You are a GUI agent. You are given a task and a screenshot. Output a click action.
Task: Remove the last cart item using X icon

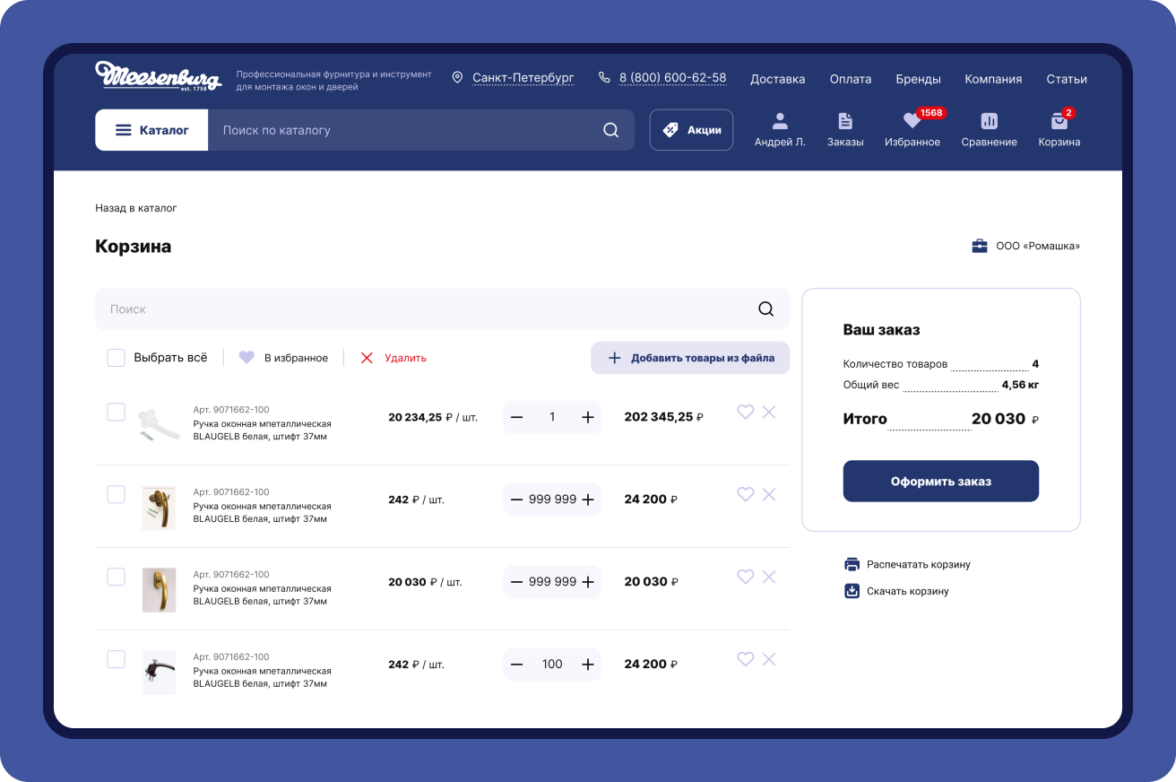(x=769, y=659)
